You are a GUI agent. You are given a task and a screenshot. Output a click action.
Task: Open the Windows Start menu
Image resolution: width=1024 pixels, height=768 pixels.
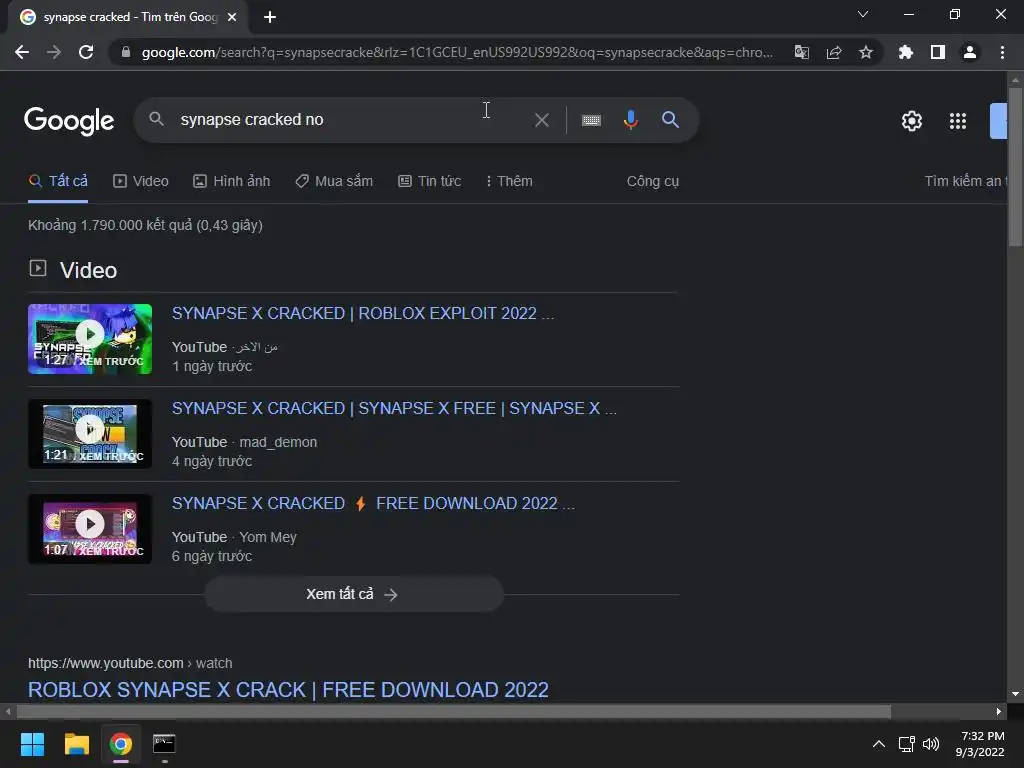[32, 744]
